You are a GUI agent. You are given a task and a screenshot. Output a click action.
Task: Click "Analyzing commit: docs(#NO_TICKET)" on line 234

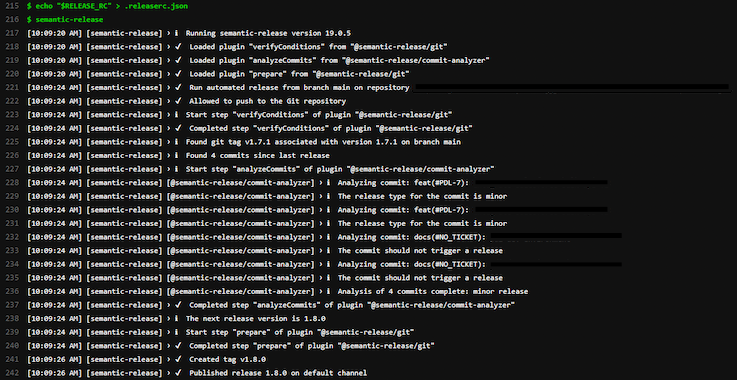click(411, 264)
